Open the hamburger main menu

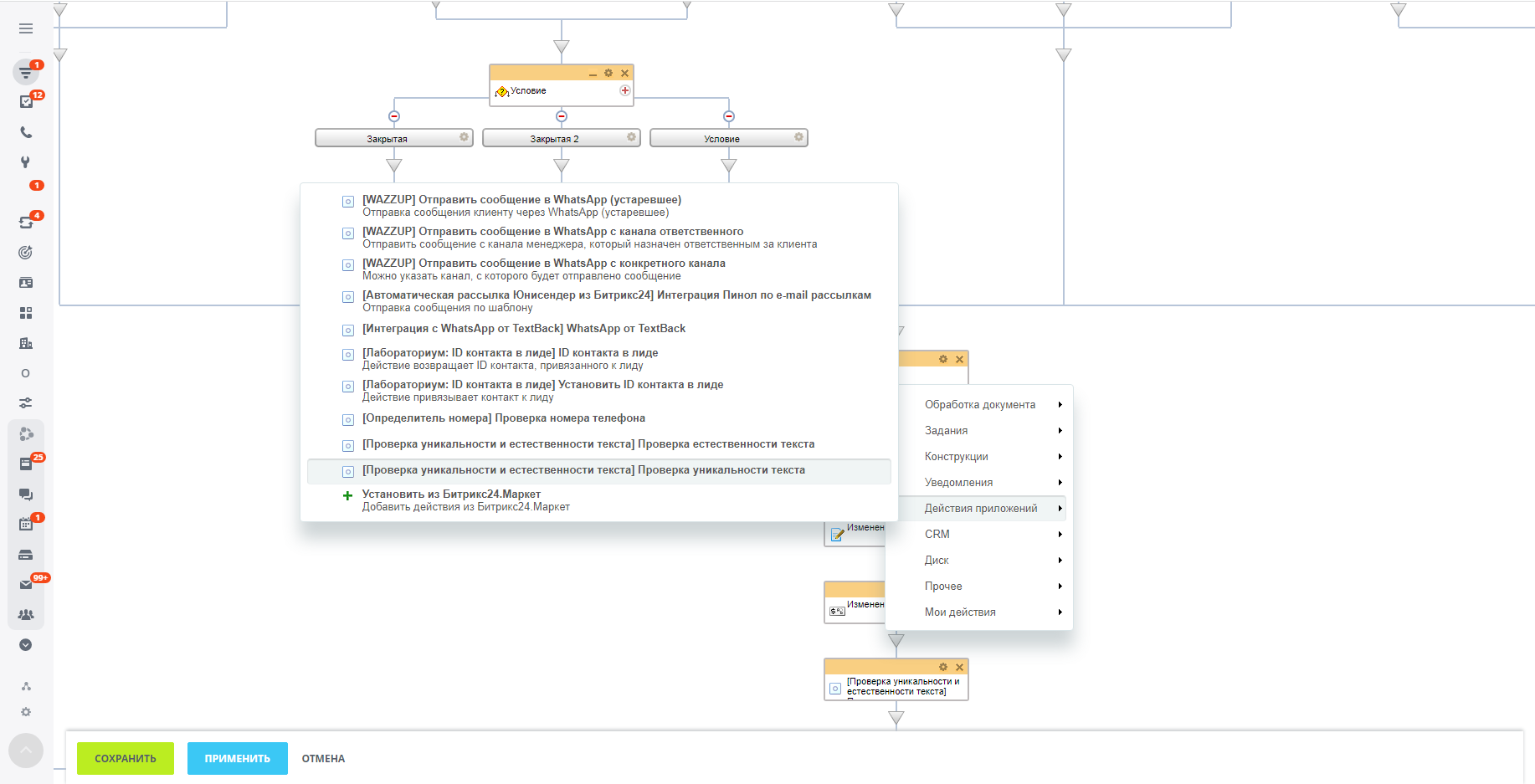pyautogui.click(x=26, y=28)
